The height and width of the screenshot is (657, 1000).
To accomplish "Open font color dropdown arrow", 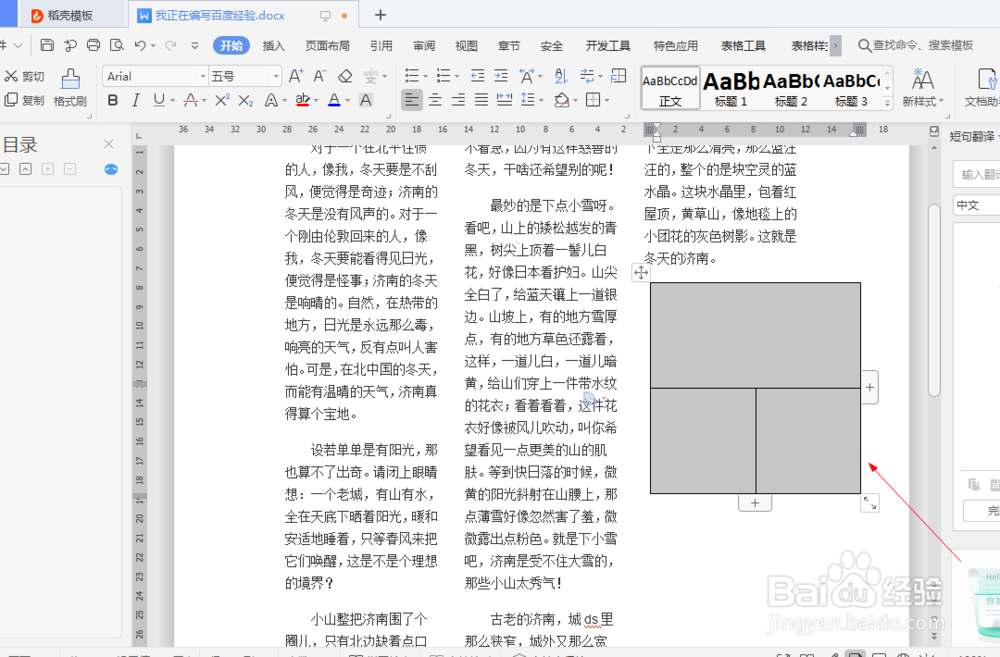I will [348, 100].
